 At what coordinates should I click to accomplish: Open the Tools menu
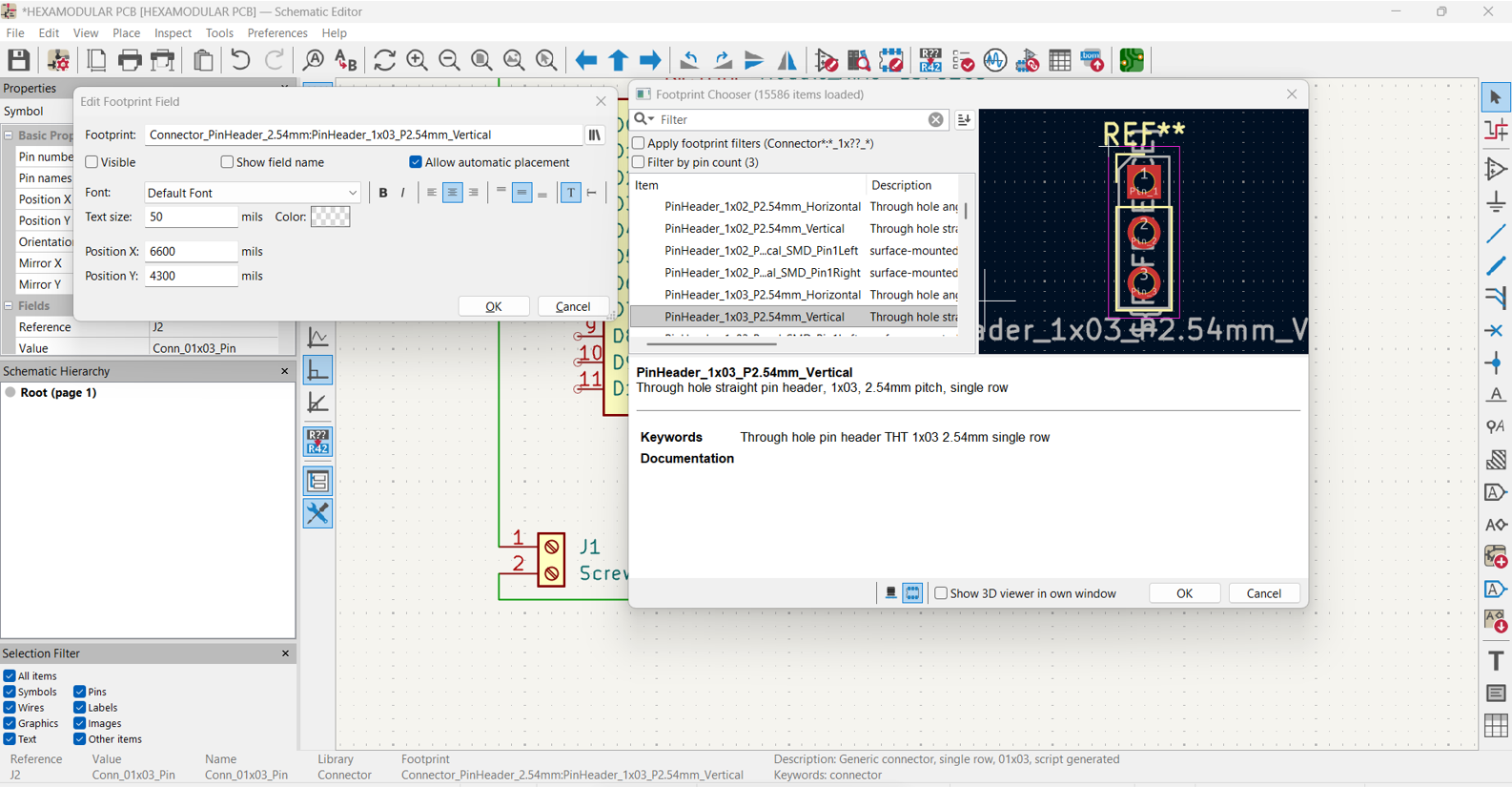click(x=219, y=33)
